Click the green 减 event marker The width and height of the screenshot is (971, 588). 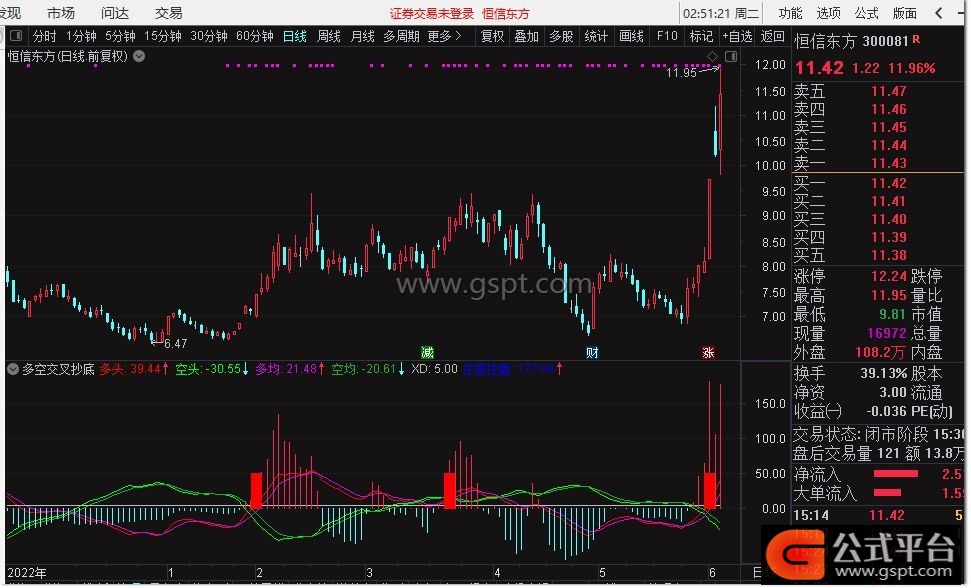pos(427,353)
